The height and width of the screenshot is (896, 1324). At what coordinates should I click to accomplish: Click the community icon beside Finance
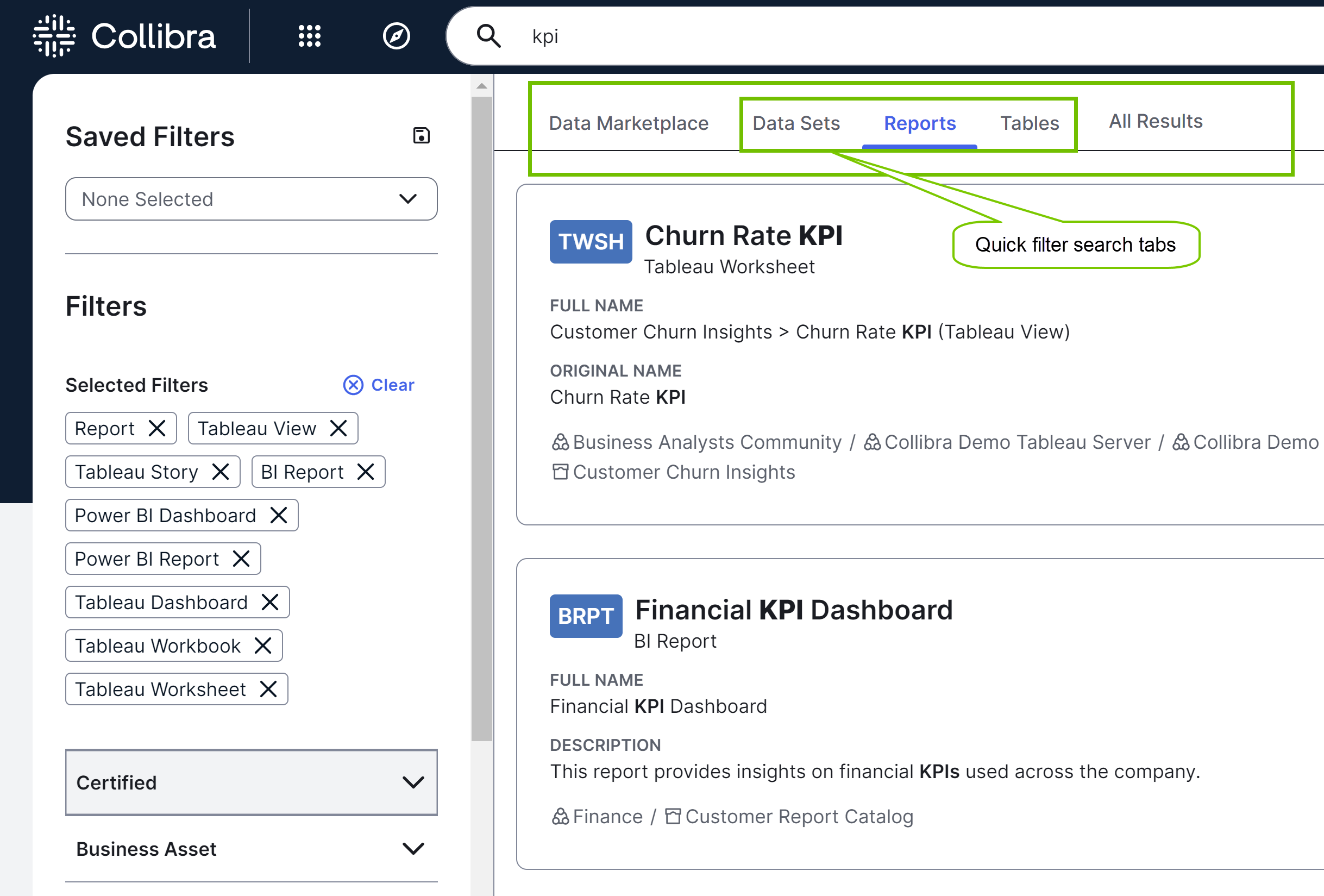click(560, 817)
